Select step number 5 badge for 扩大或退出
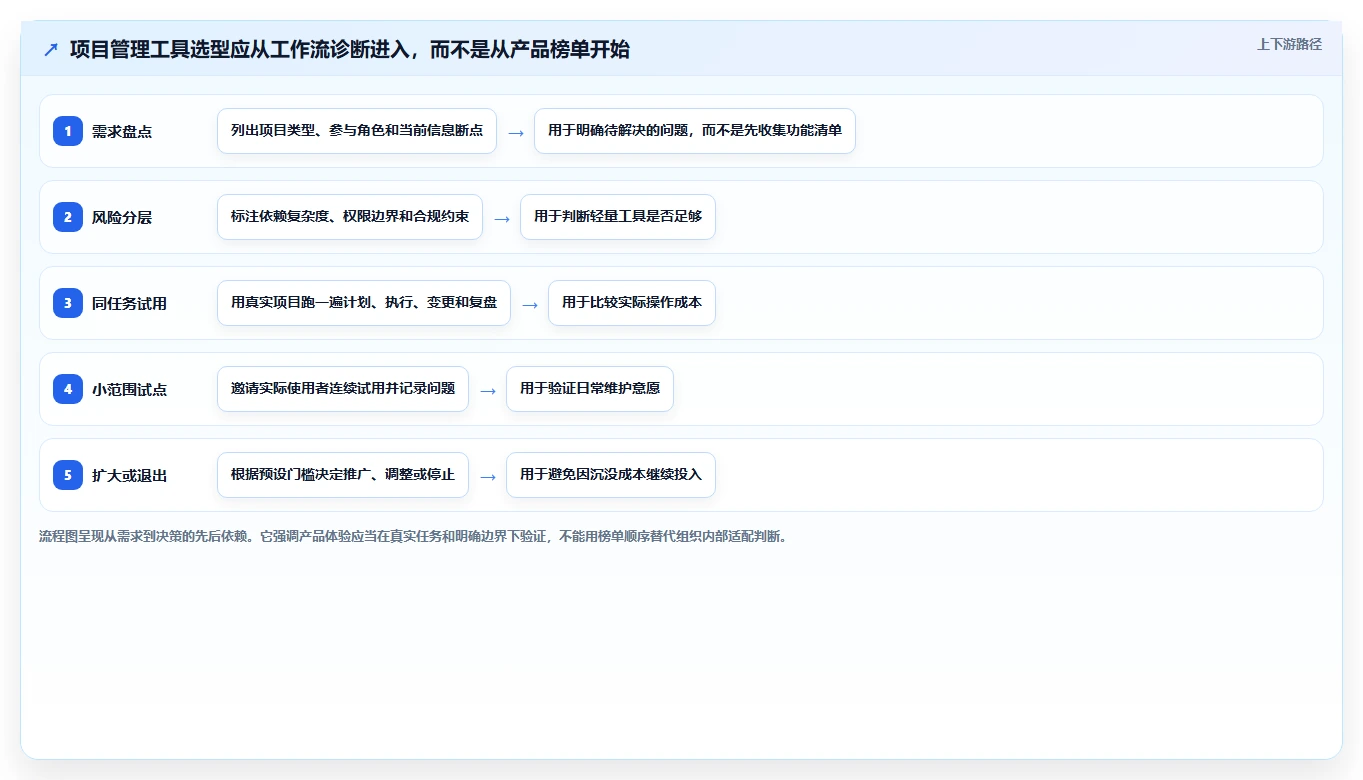The height and width of the screenshot is (780, 1363). [68, 475]
